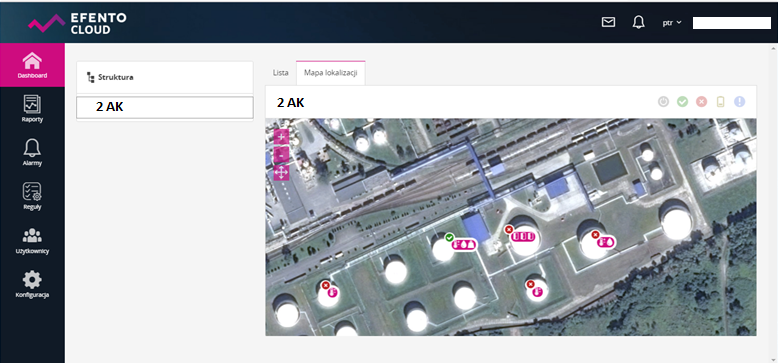Open the messages envelope icon
Image resolution: width=779 pixels, height=363 pixels.
[608, 22]
